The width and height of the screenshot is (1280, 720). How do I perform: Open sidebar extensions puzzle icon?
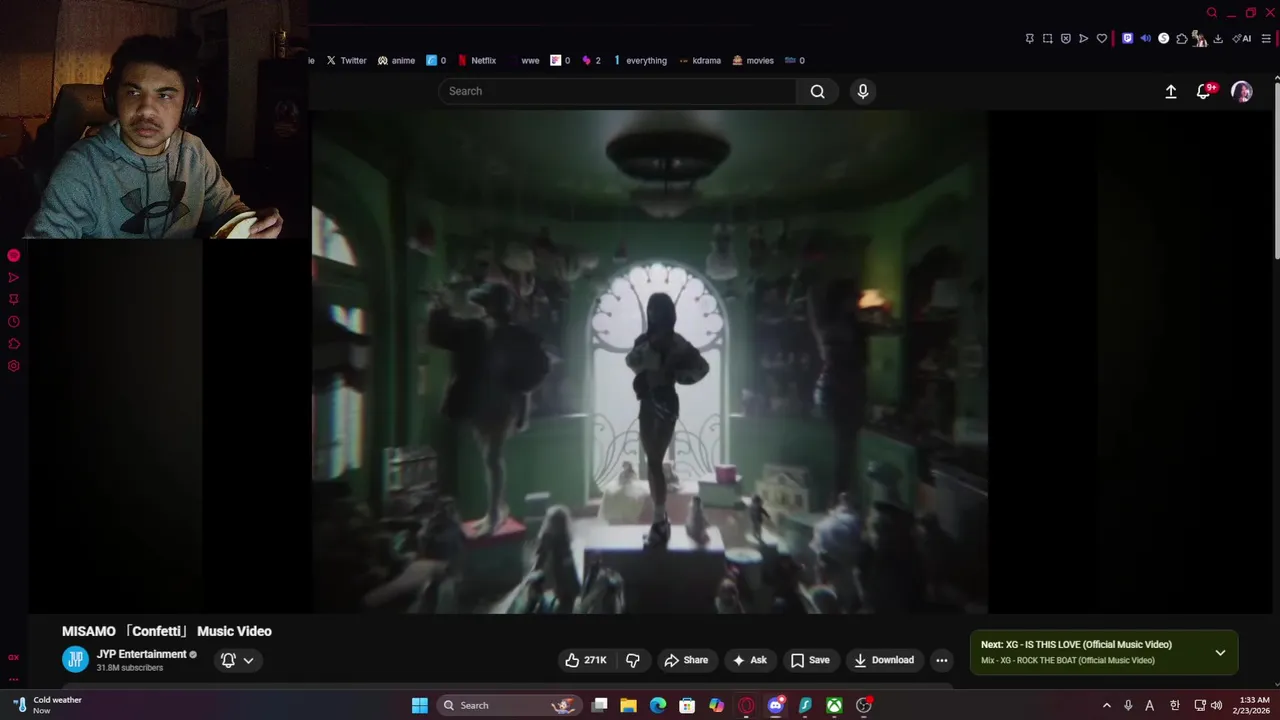[14, 344]
